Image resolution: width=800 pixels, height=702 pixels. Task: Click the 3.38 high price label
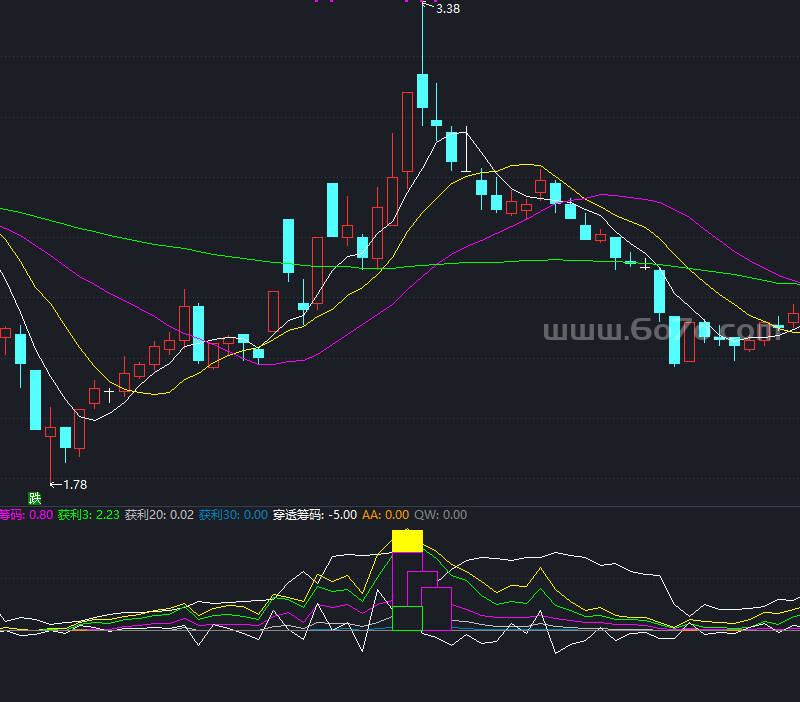[448, 9]
